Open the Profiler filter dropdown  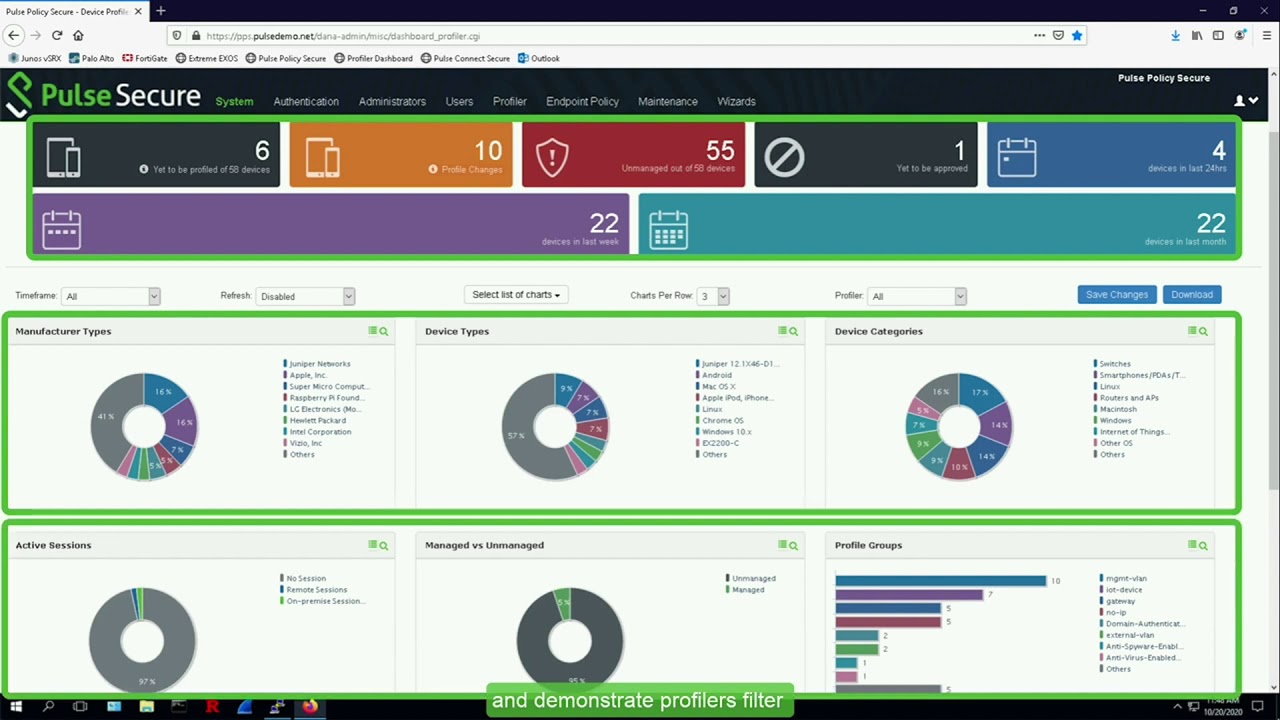pyautogui.click(x=917, y=296)
